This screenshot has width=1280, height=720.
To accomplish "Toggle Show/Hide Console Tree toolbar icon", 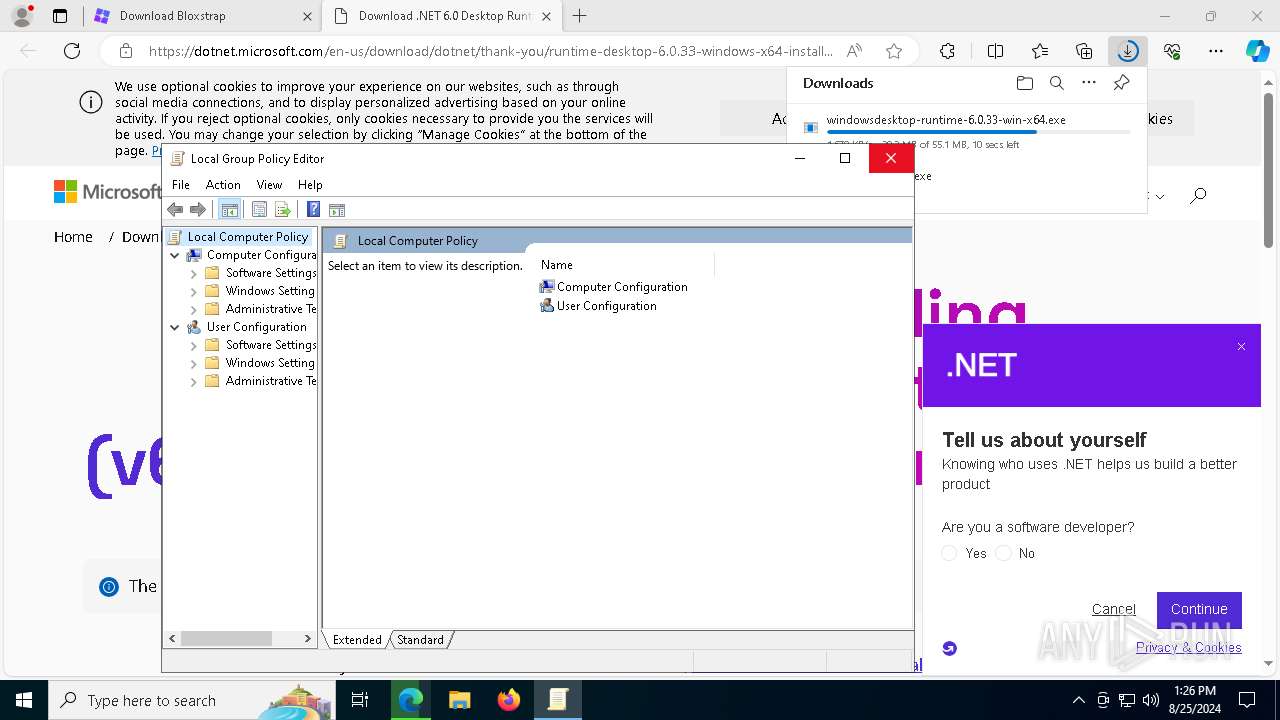I will (229, 209).
